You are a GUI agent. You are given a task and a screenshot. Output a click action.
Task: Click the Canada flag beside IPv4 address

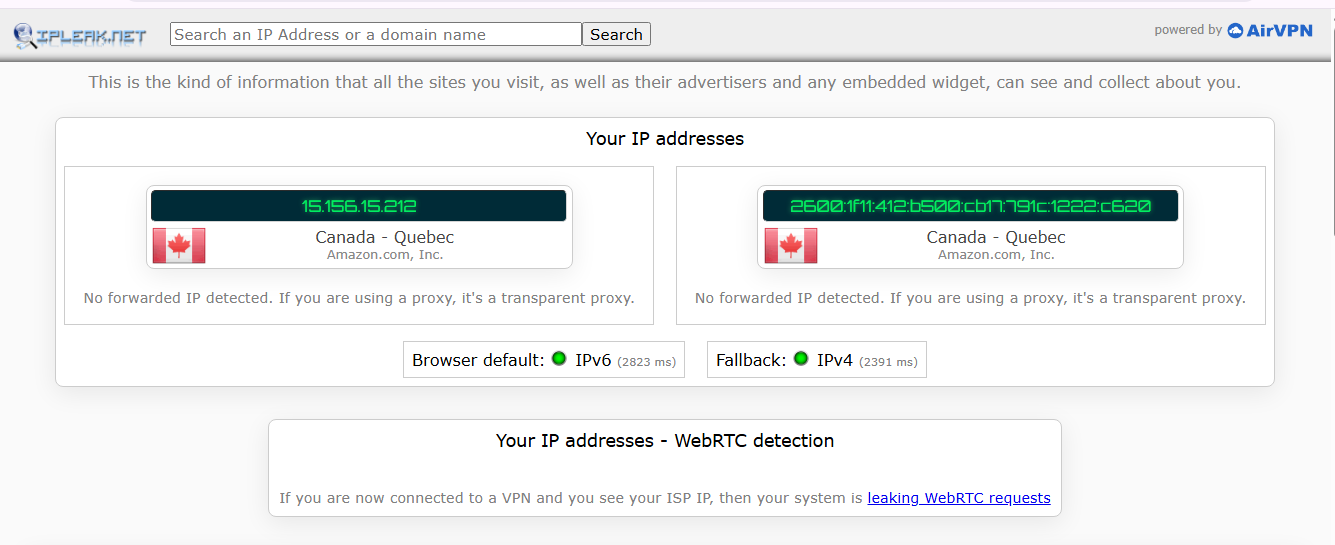(x=179, y=245)
